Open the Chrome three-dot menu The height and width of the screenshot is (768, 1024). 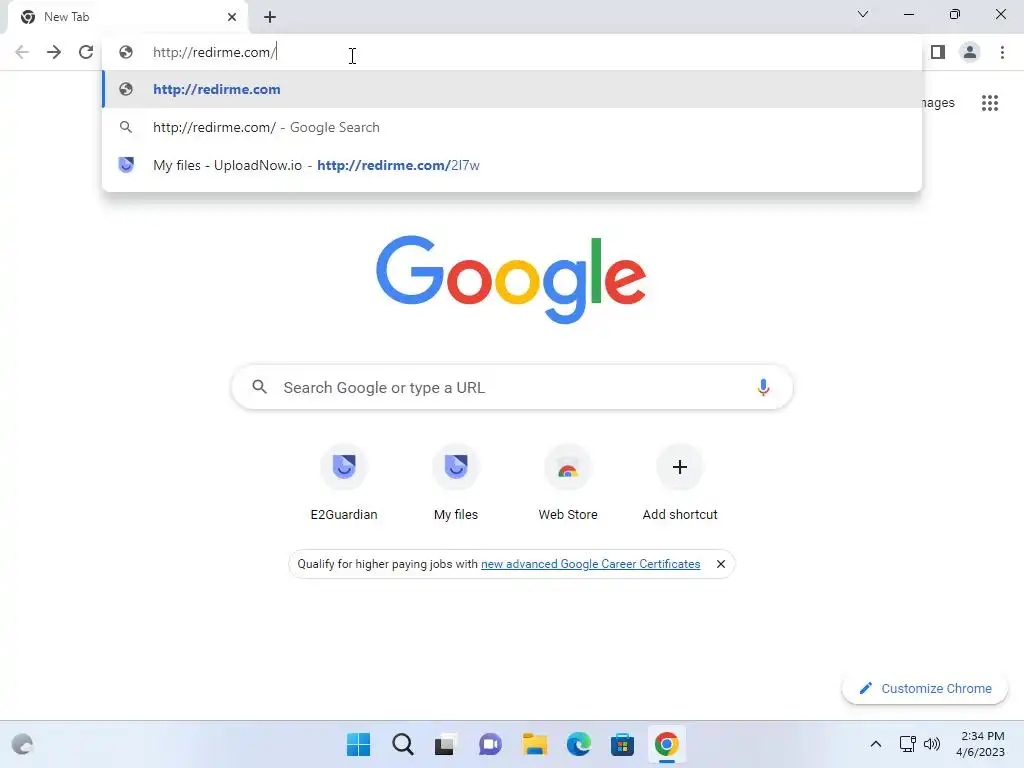point(1002,52)
